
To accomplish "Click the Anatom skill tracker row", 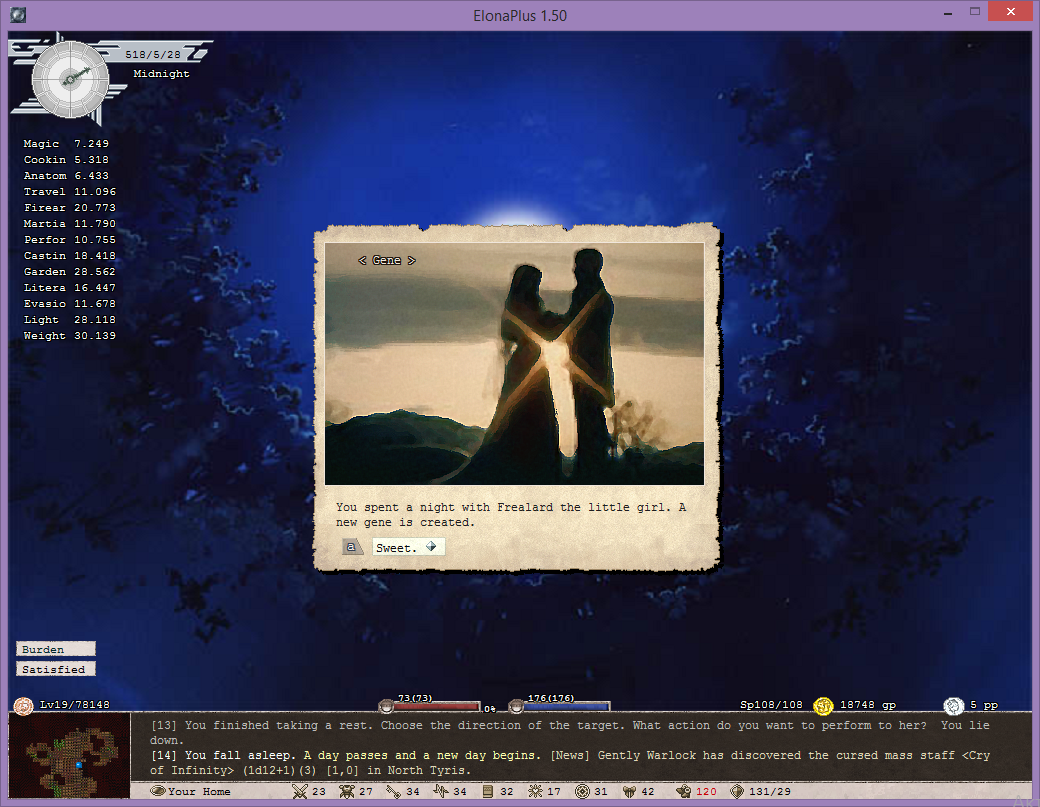I will (x=66, y=176).
